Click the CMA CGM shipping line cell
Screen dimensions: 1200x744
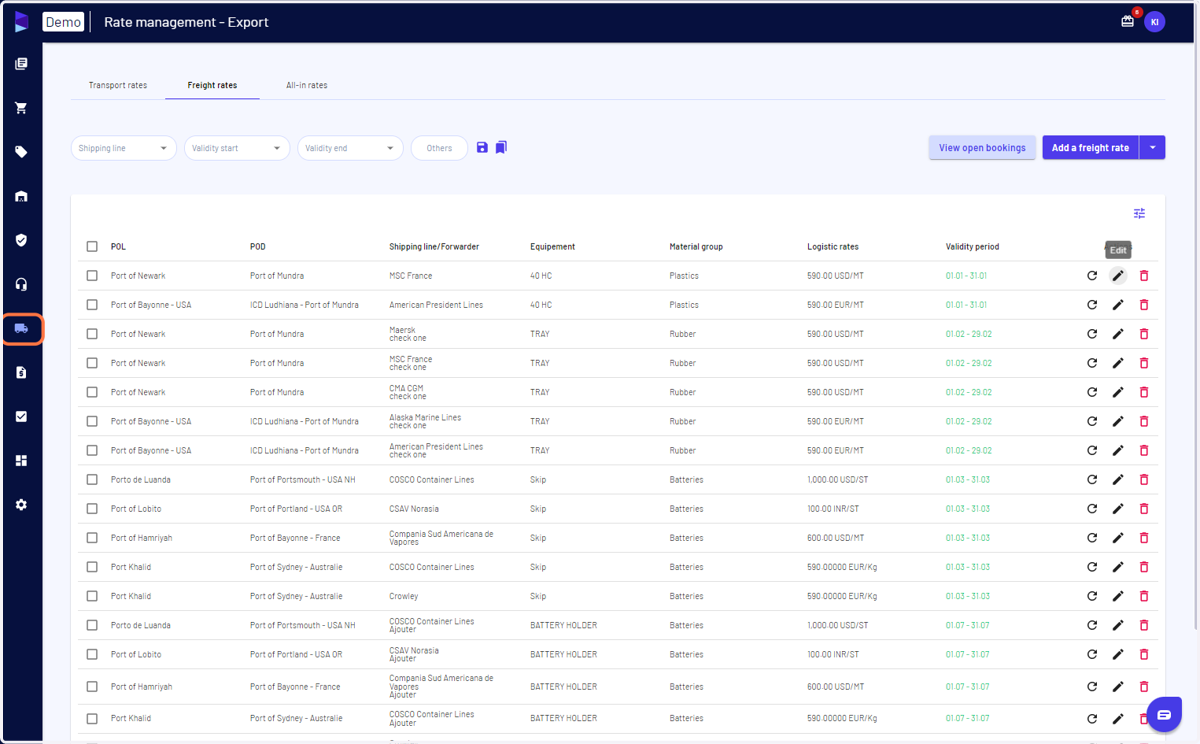[x=406, y=392]
